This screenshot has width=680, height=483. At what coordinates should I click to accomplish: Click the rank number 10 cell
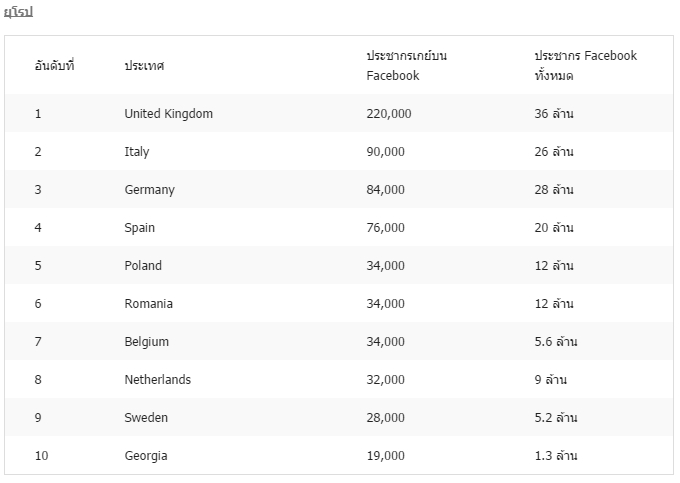[x=42, y=456]
